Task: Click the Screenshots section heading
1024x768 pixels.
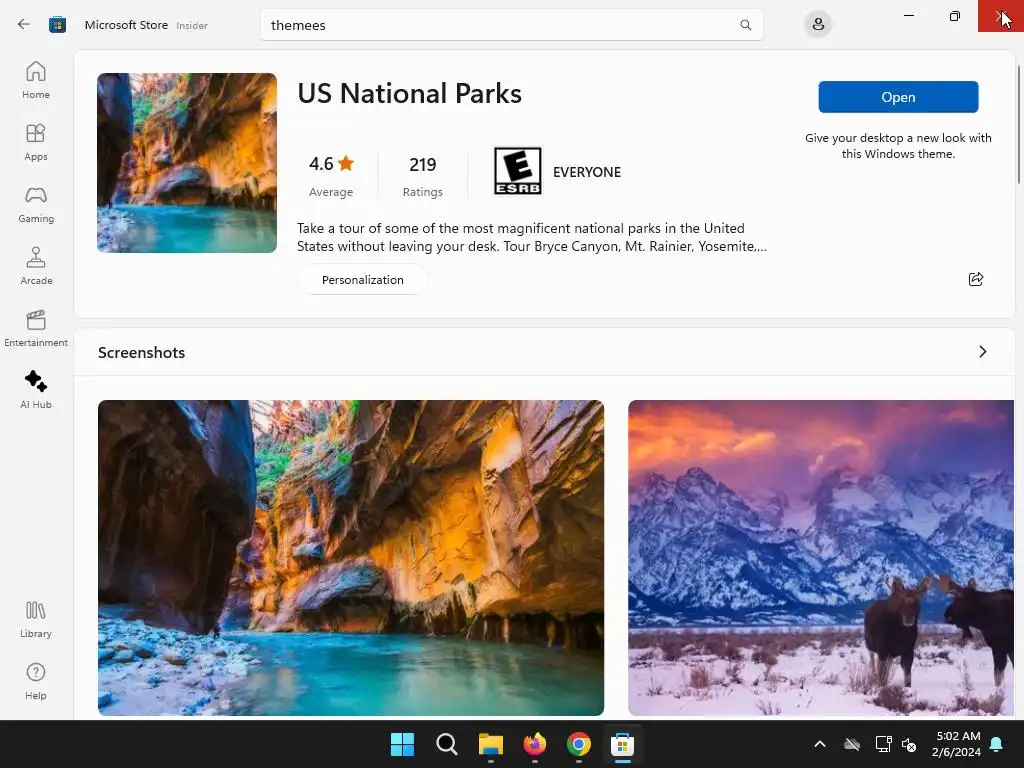Action: [x=142, y=353]
